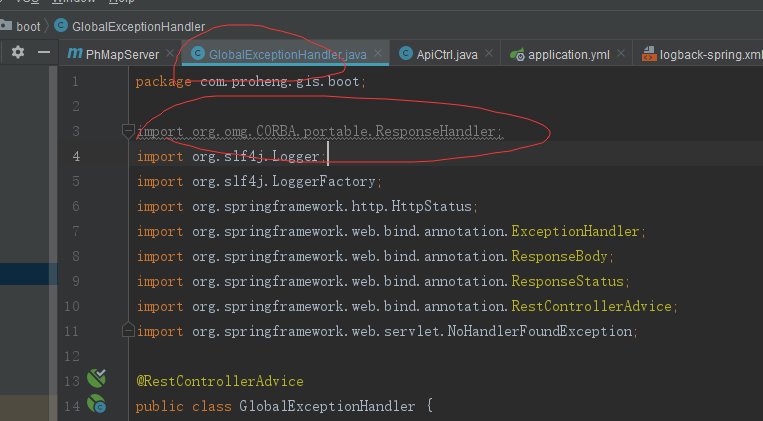Image resolution: width=763 pixels, height=421 pixels.
Task: Click the @RestControllerAdvice annotation
Action: 219,381
